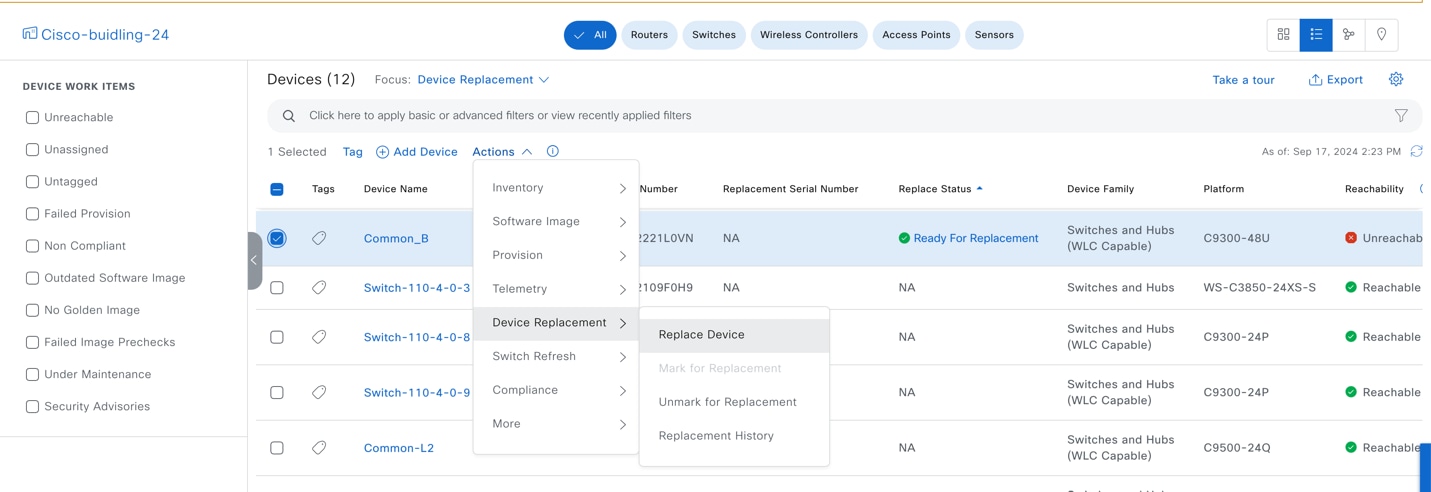The image size is (1431, 492).
Task: Click the filter funnel icon
Action: click(1401, 116)
